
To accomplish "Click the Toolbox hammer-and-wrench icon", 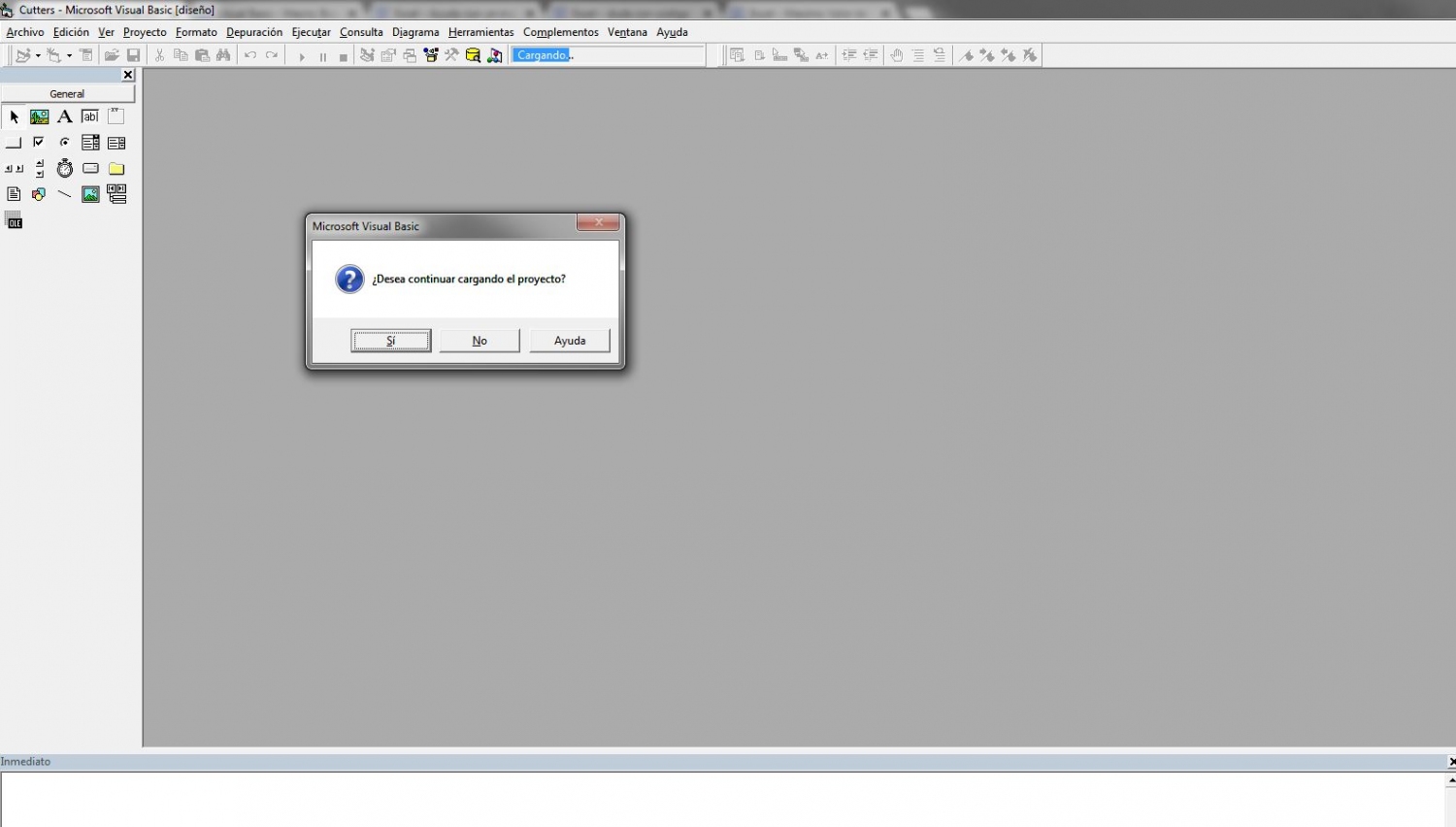I will click(451, 55).
